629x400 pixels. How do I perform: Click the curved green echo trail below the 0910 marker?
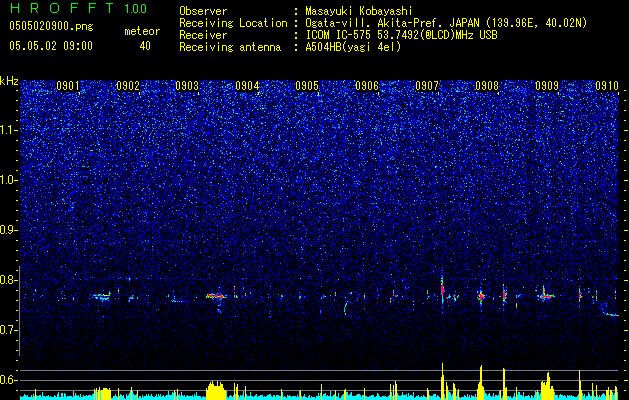[609, 311]
